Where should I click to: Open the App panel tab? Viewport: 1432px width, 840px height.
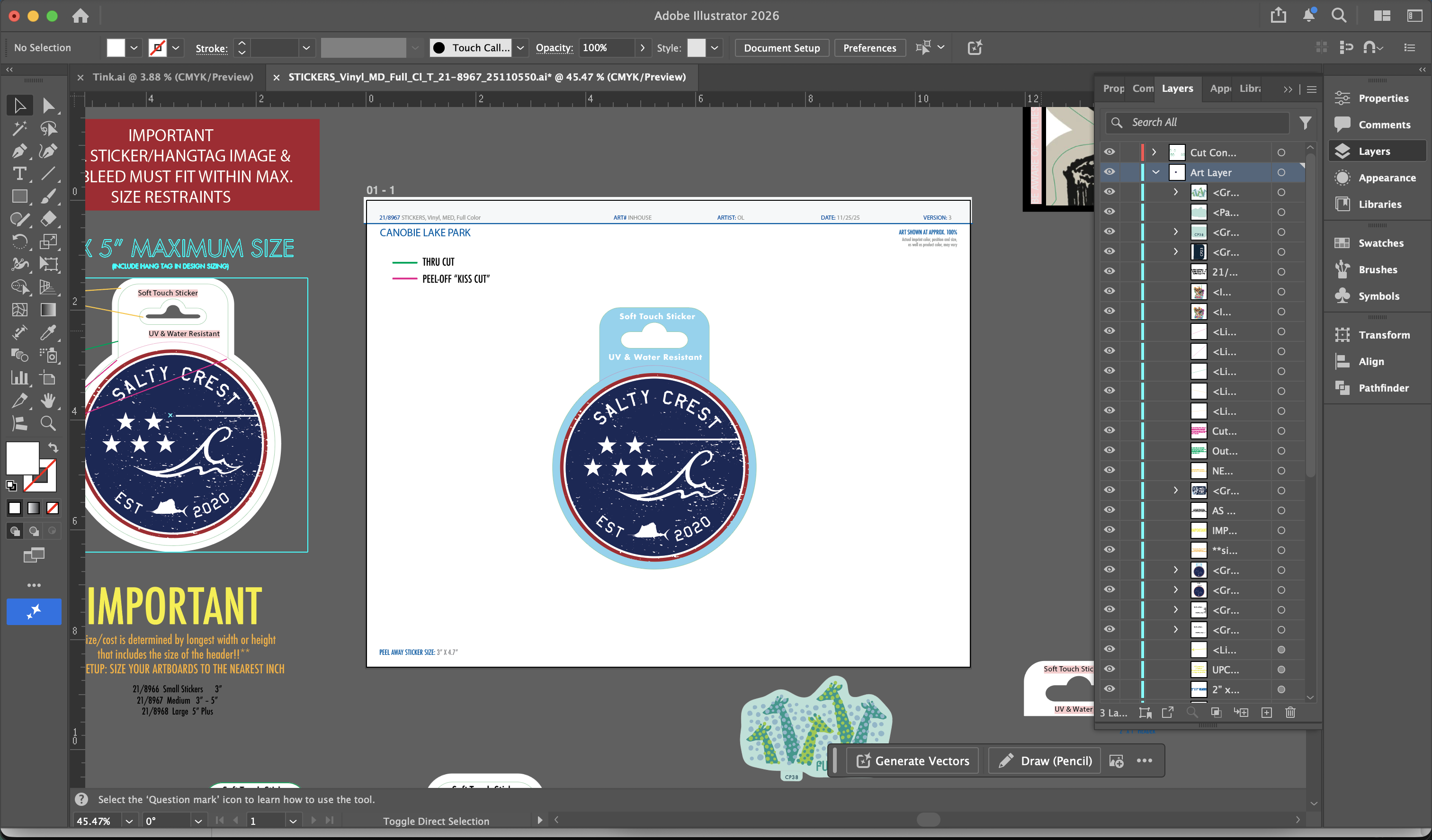point(1220,89)
